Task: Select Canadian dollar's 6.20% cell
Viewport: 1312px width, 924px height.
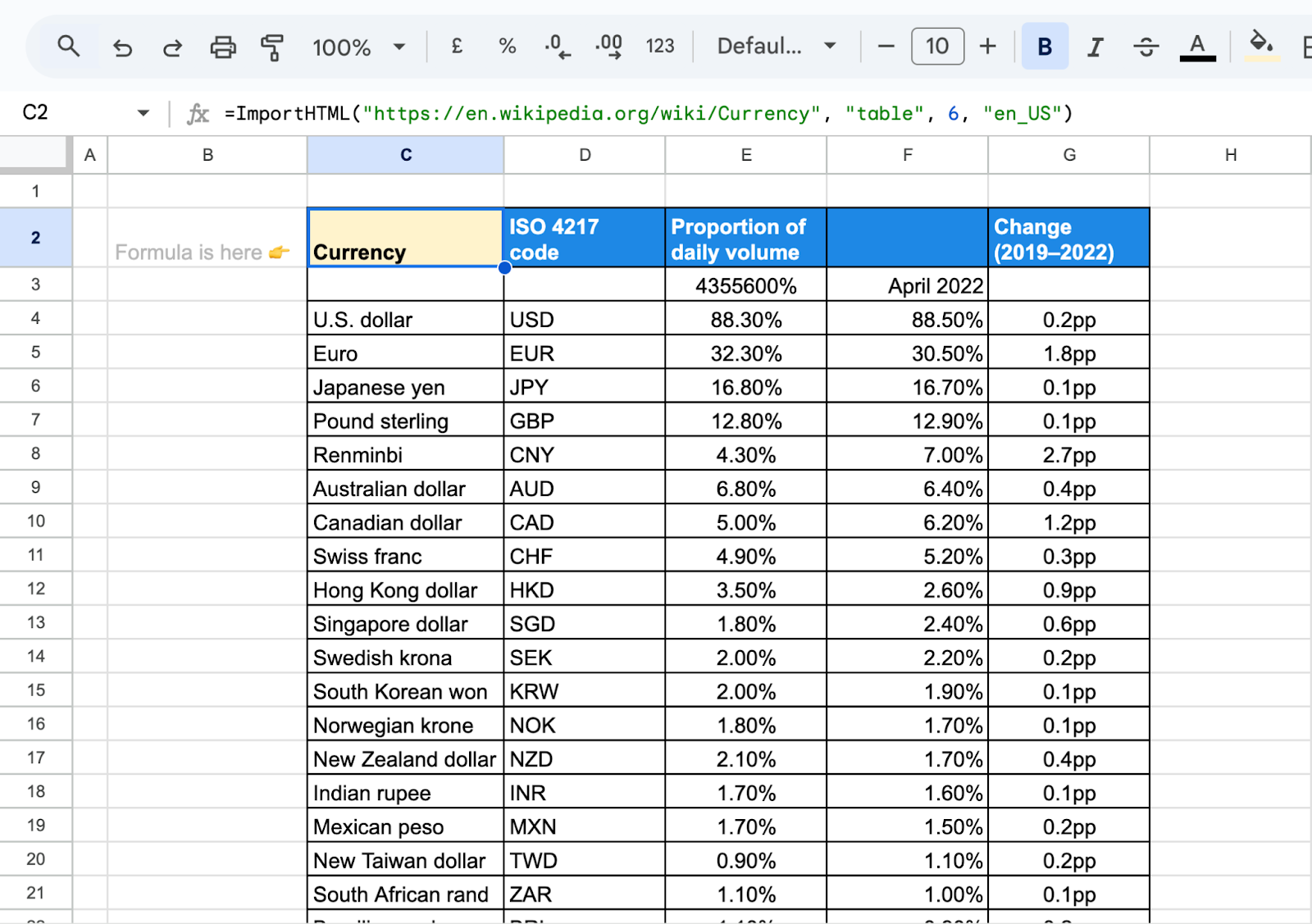Action: point(908,521)
